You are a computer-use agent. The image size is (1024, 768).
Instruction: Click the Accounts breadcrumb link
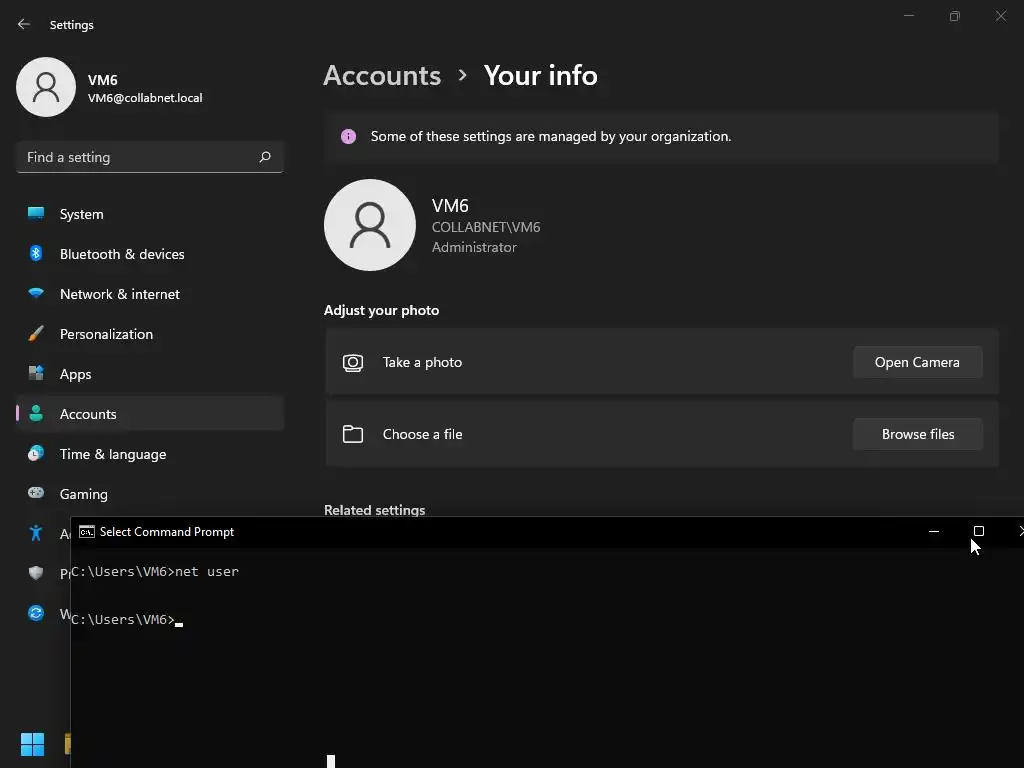(x=382, y=76)
